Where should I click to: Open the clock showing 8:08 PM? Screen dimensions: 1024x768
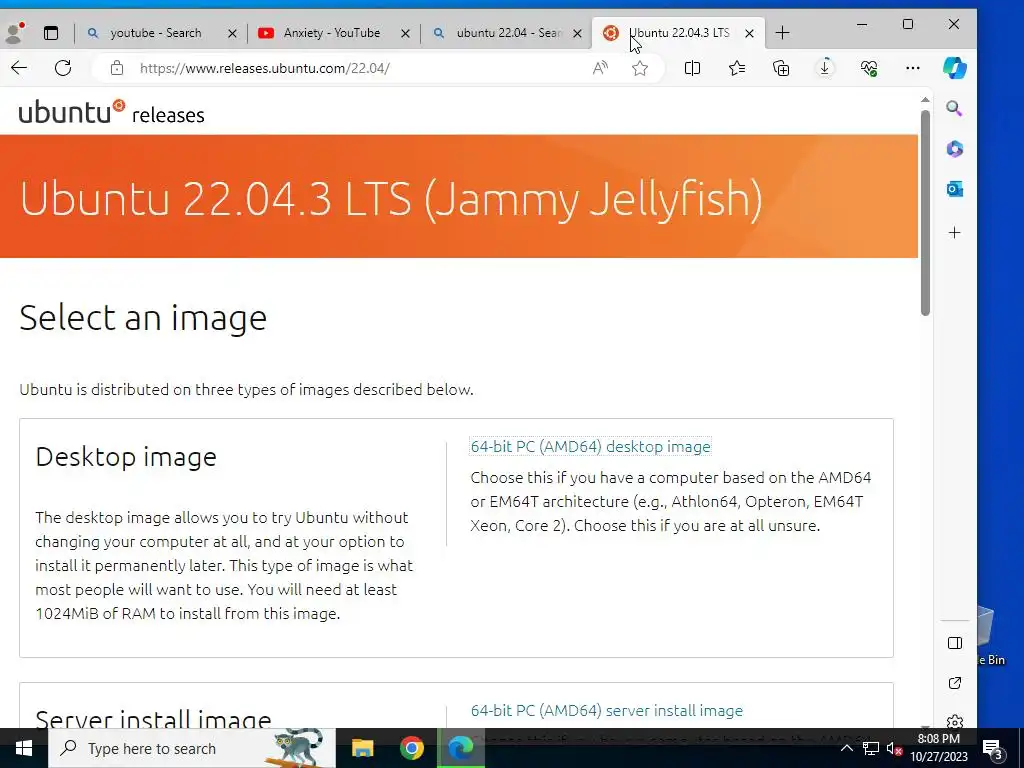pos(938,748)
